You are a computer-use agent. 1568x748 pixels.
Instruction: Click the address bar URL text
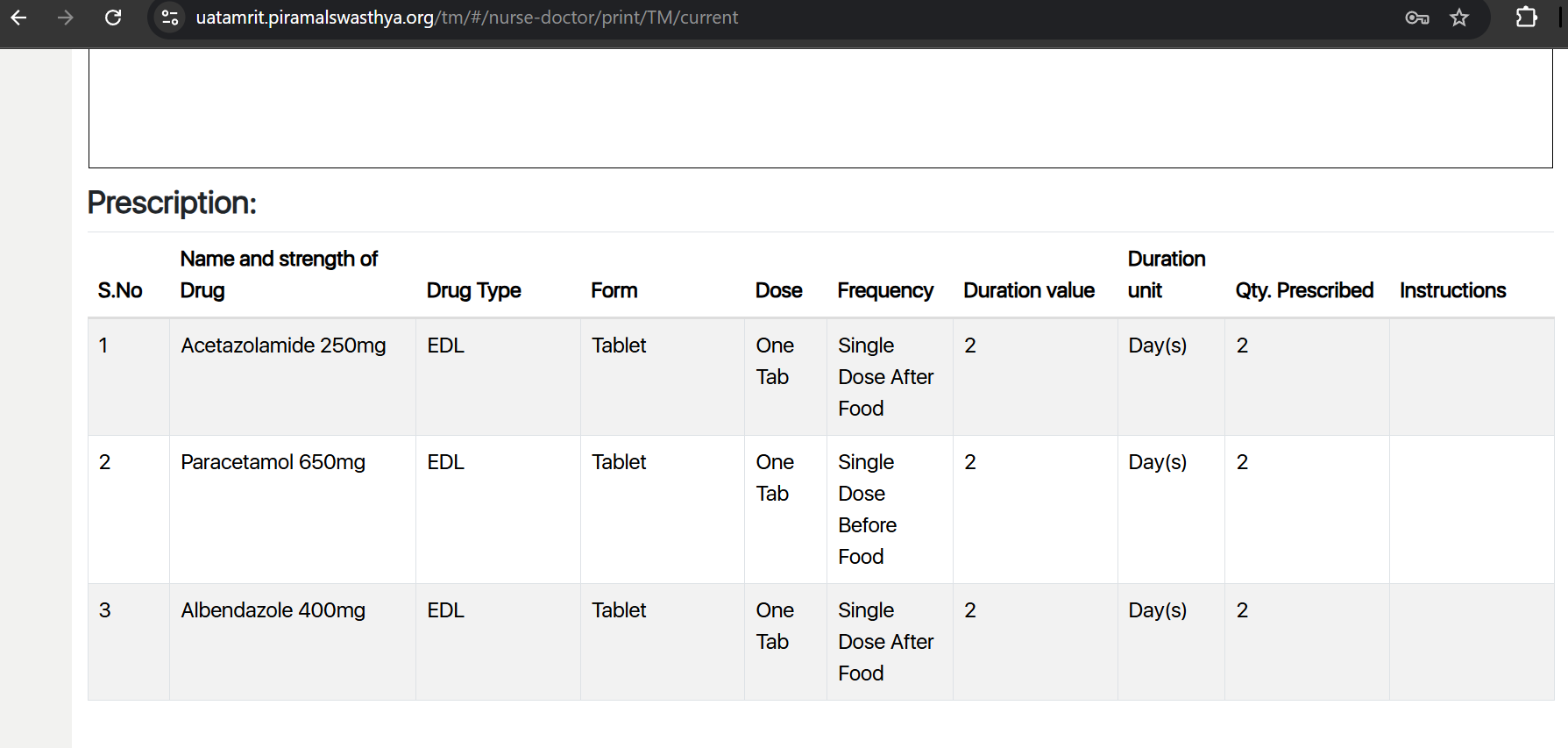[466, 18]
